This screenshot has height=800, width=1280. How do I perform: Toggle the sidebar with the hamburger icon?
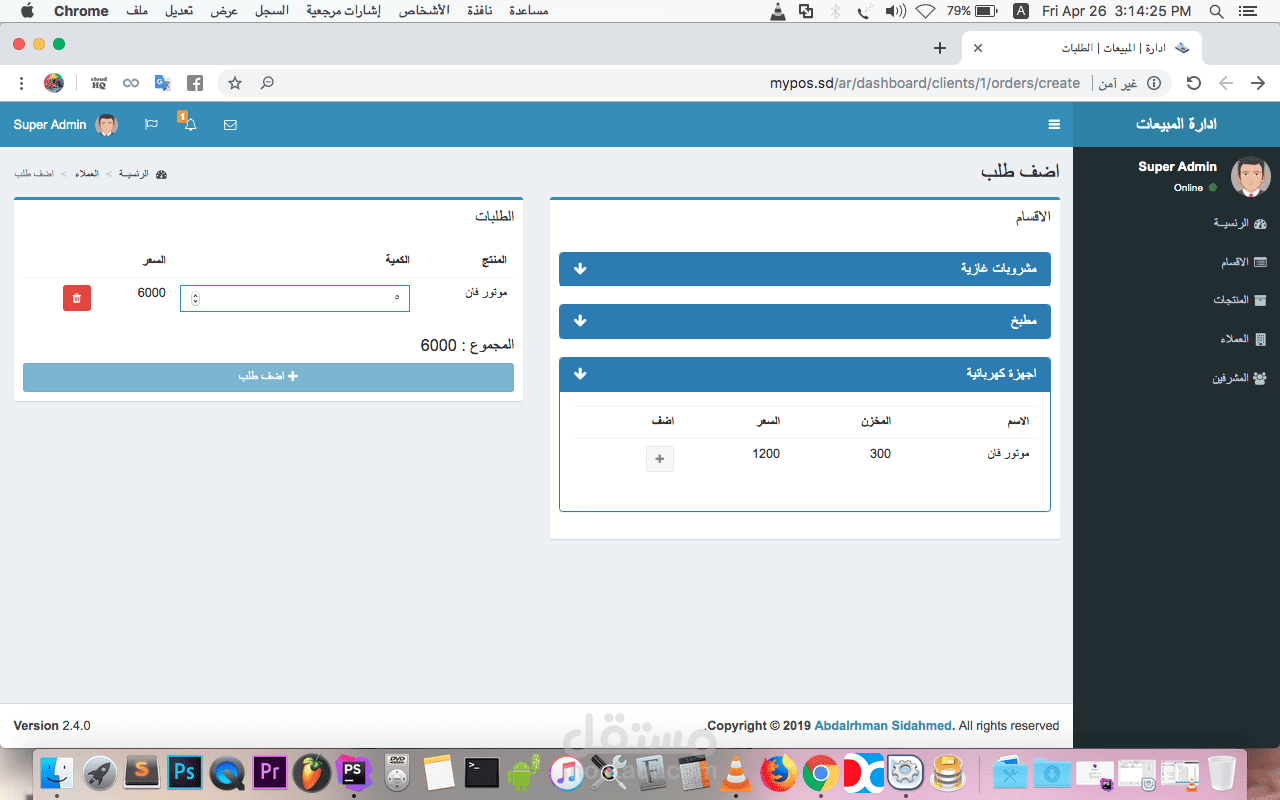1053,125
